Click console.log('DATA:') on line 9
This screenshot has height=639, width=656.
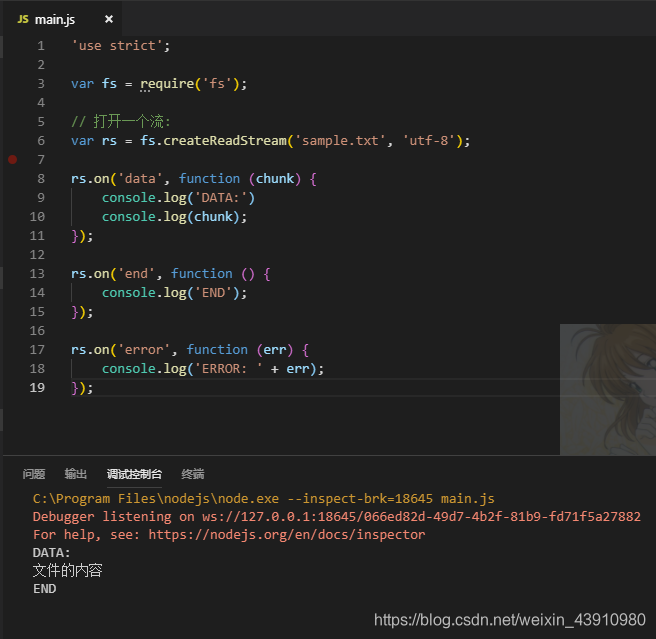coord(179,198)
